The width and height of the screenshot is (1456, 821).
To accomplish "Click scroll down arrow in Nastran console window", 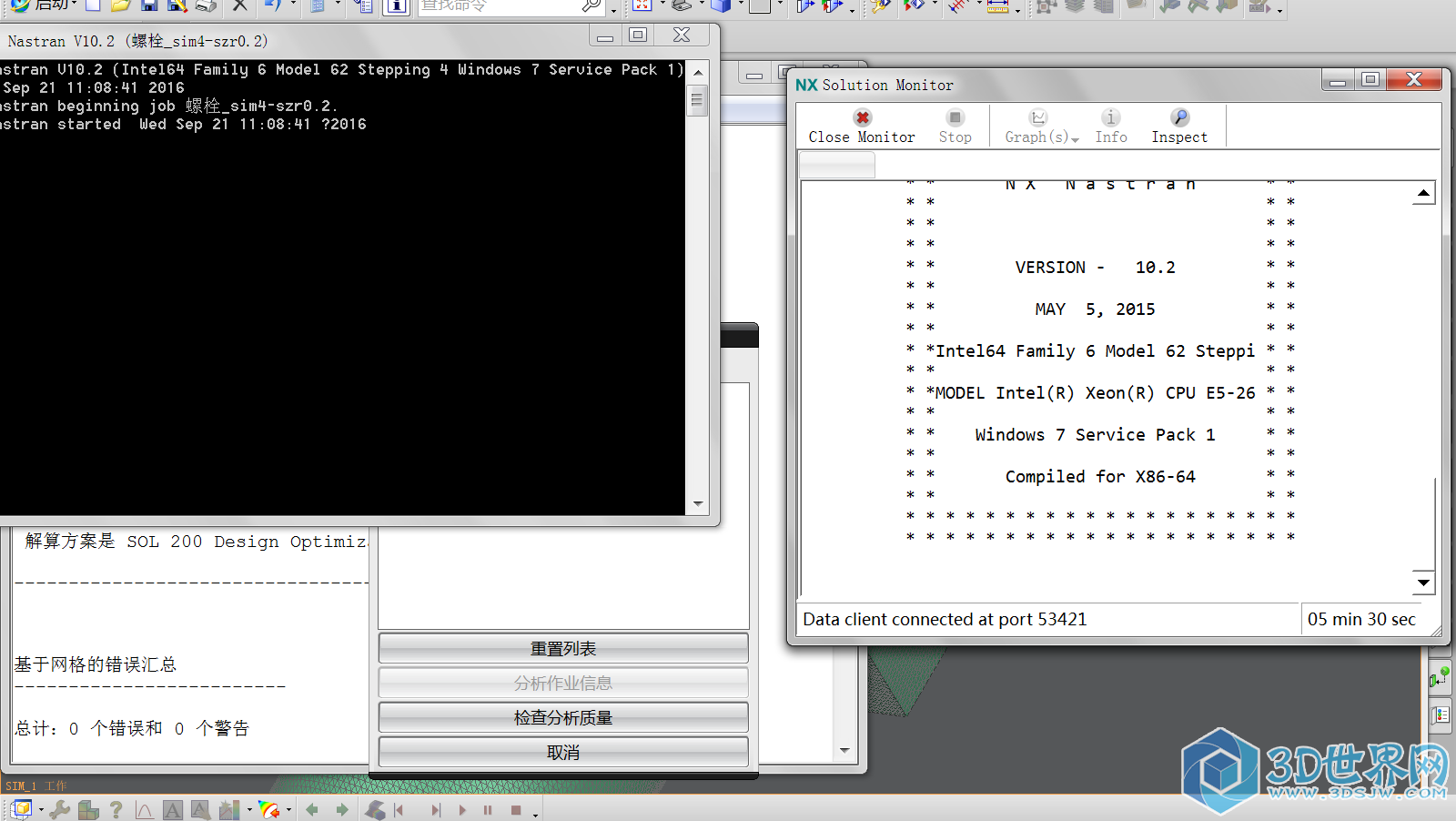I will point(697,503).
